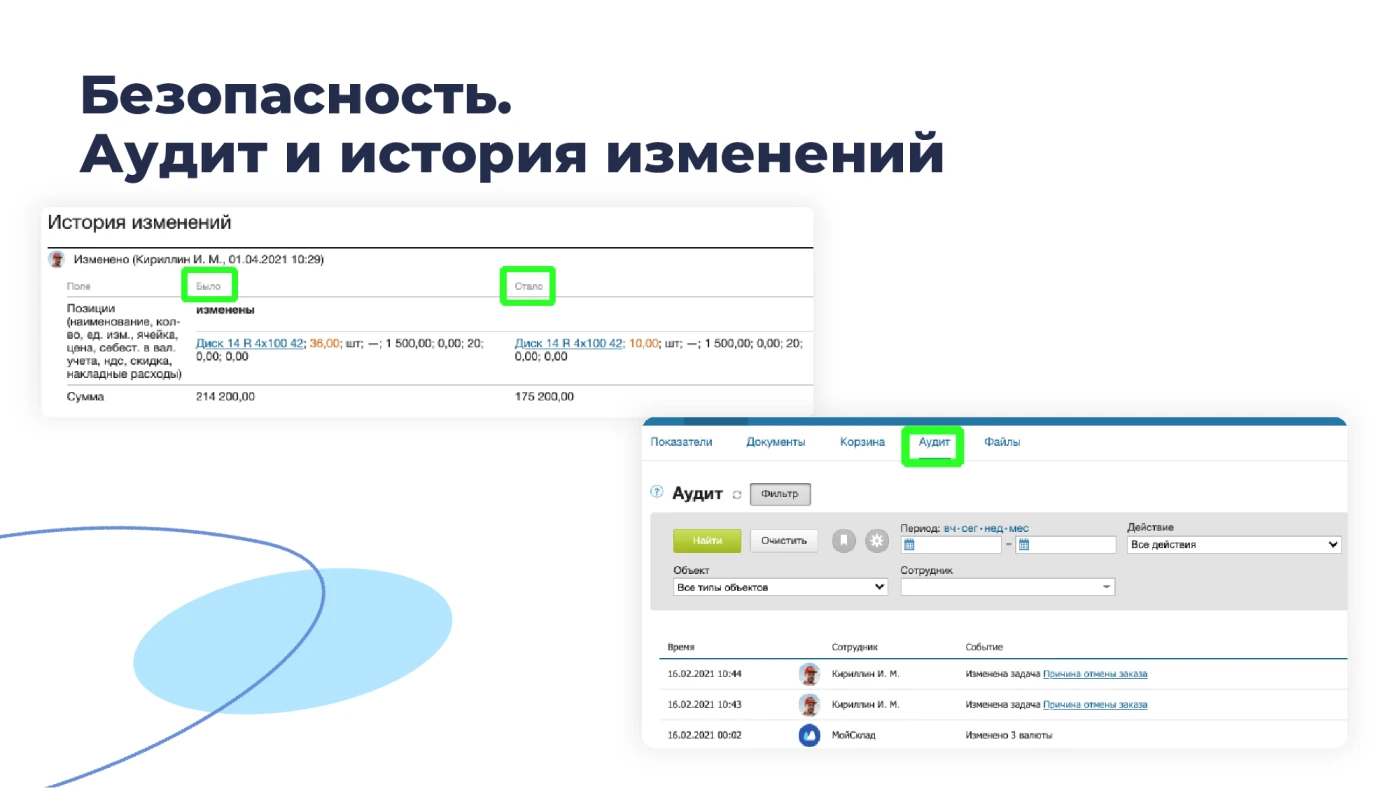This screenshot has height=788, width=1400.
Task: Select the avatar beside Изменено (Кириллин И. М.
Action: coord(57,259)
